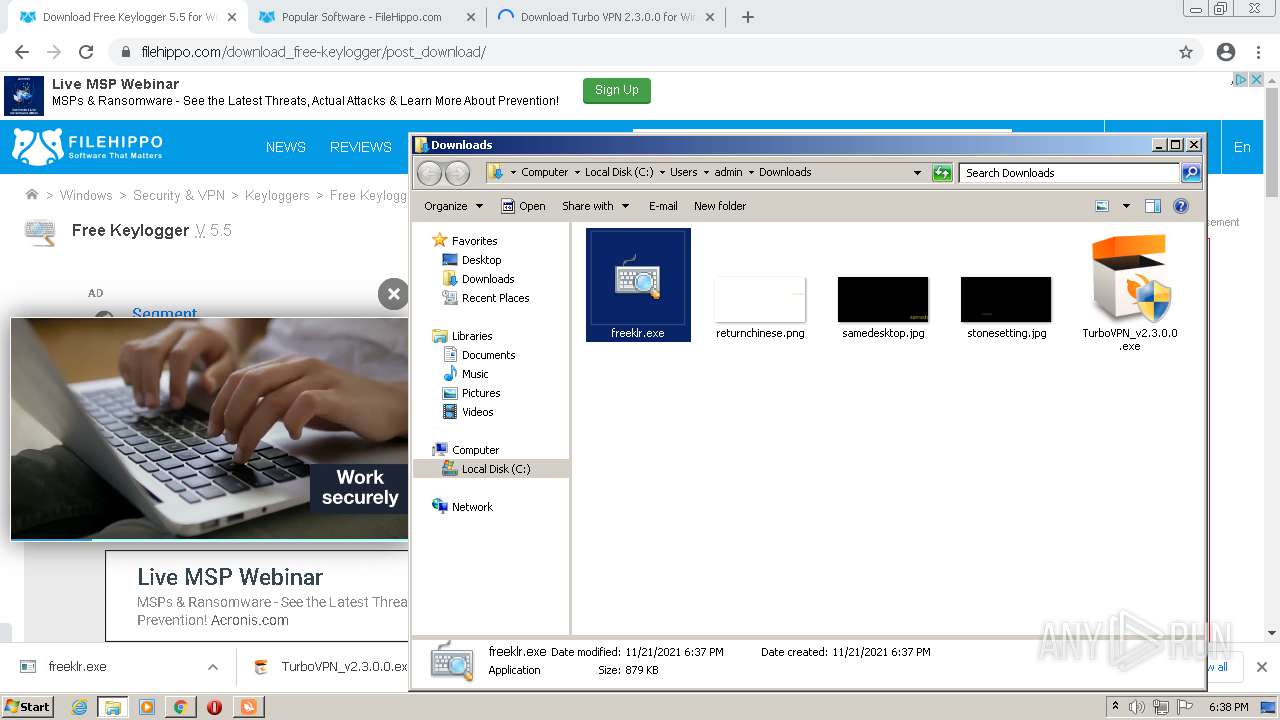Open the Videos library

(x=477, y=412)
